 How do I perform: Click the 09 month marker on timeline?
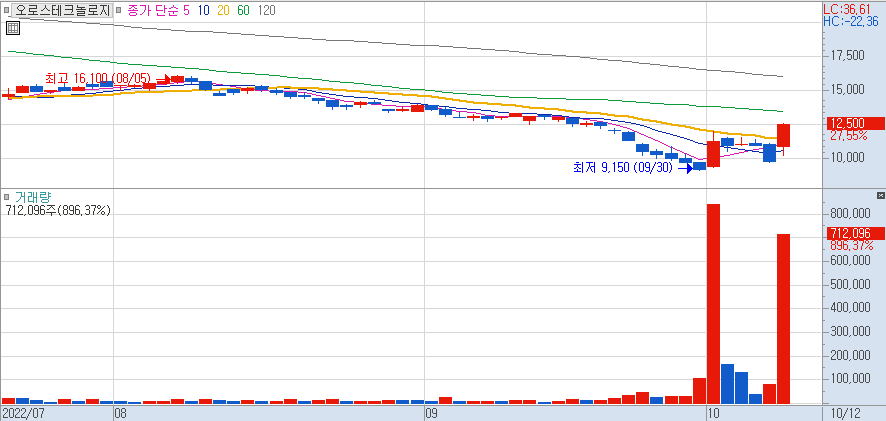tap(431, 414)
